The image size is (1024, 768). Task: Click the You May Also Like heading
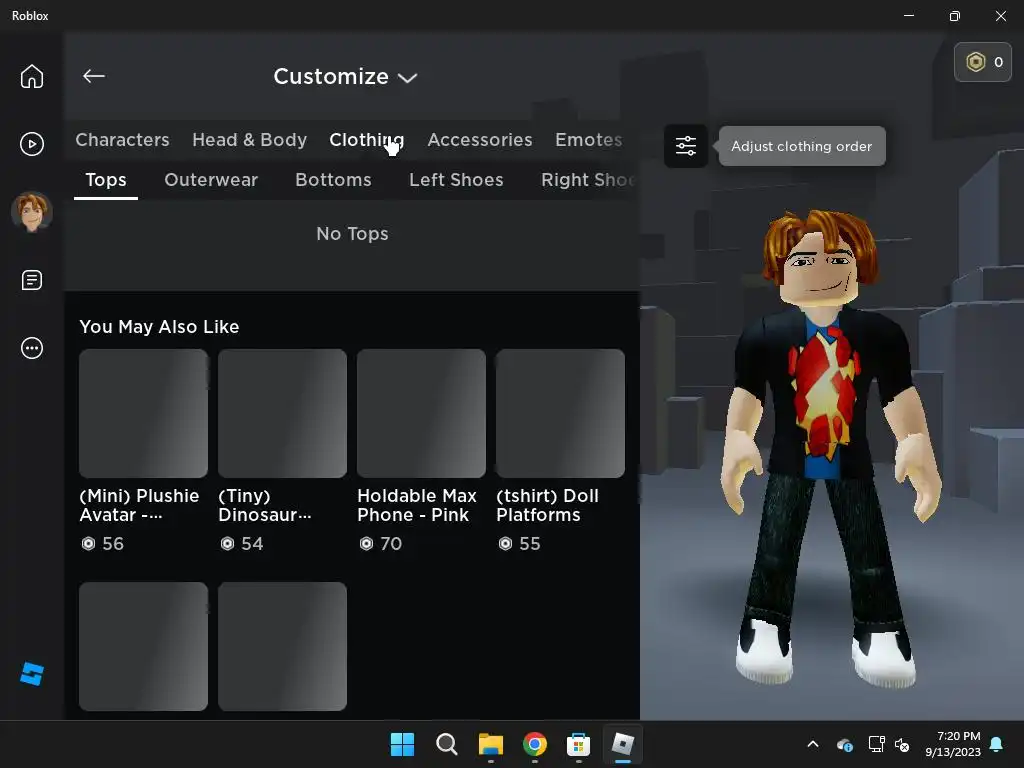click(159, 327)
